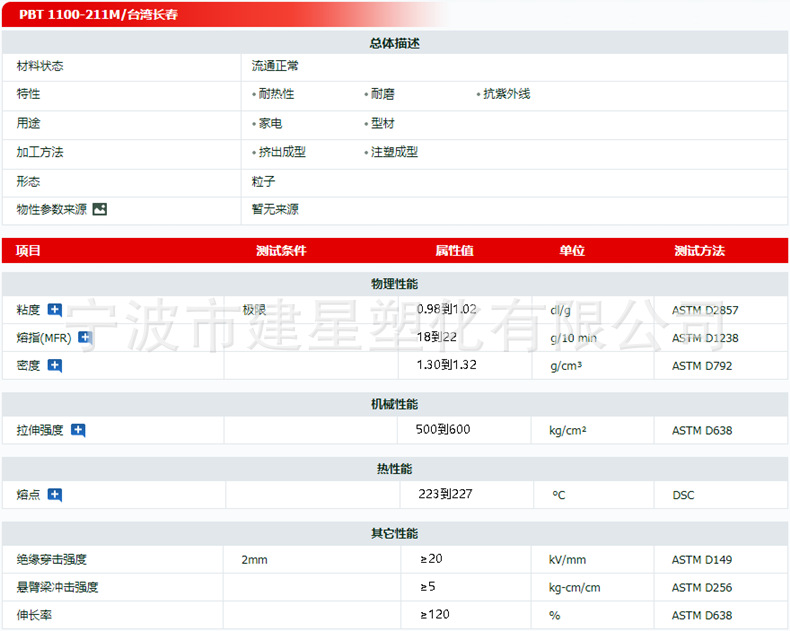This screenshot has width=790, height=631.
Task: Click the 加工方法 row label
Action: point(40,152)
